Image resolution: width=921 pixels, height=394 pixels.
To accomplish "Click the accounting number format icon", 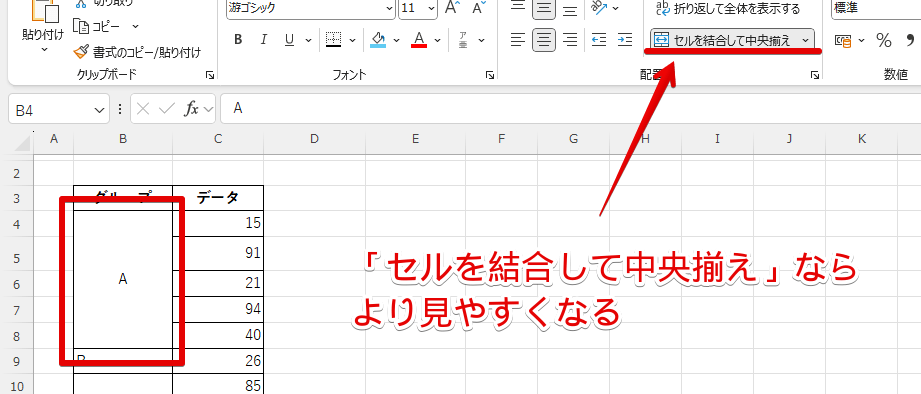I will pyautogui.click(x=843, y=40).
